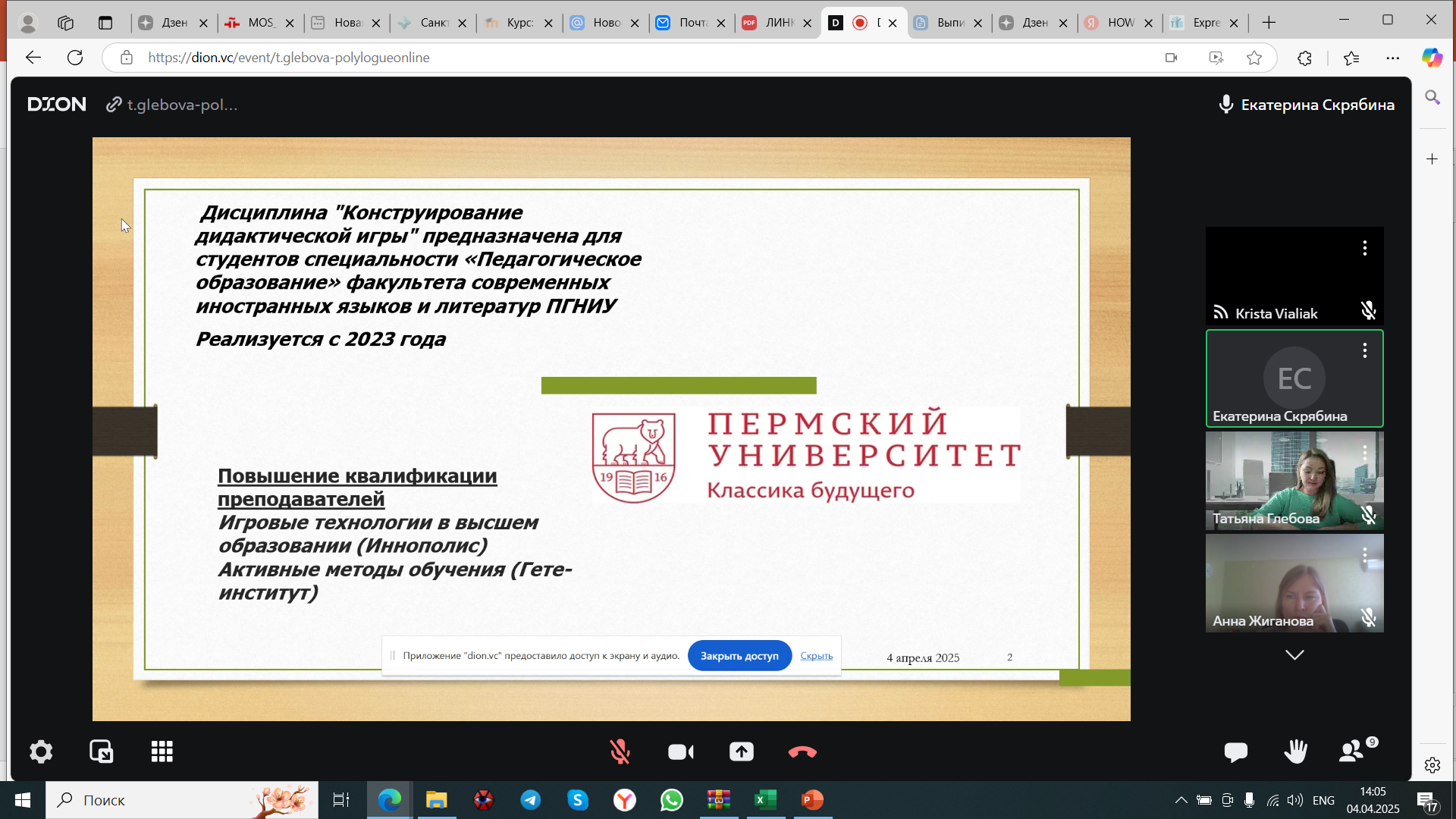
Task: Click the Скрыть link
Action: [x=816, y=656]
